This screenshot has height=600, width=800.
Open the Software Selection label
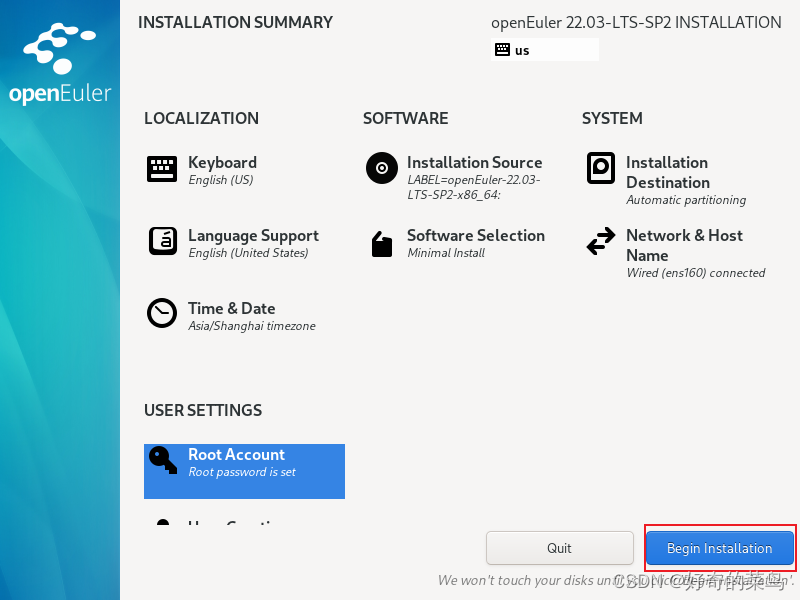(476, 235)
